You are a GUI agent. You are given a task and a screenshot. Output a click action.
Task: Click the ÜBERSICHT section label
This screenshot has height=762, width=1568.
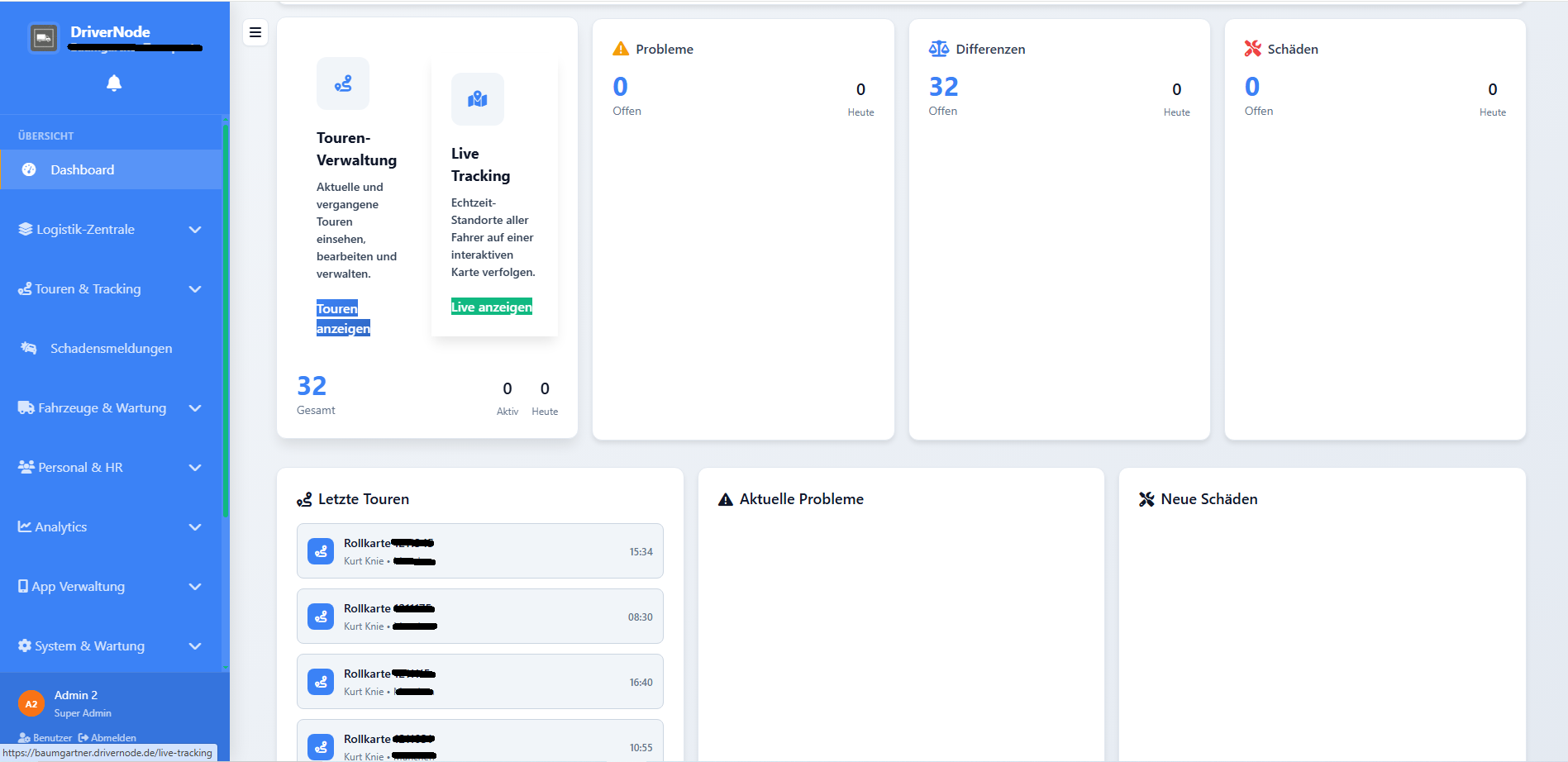coord(46,136)
